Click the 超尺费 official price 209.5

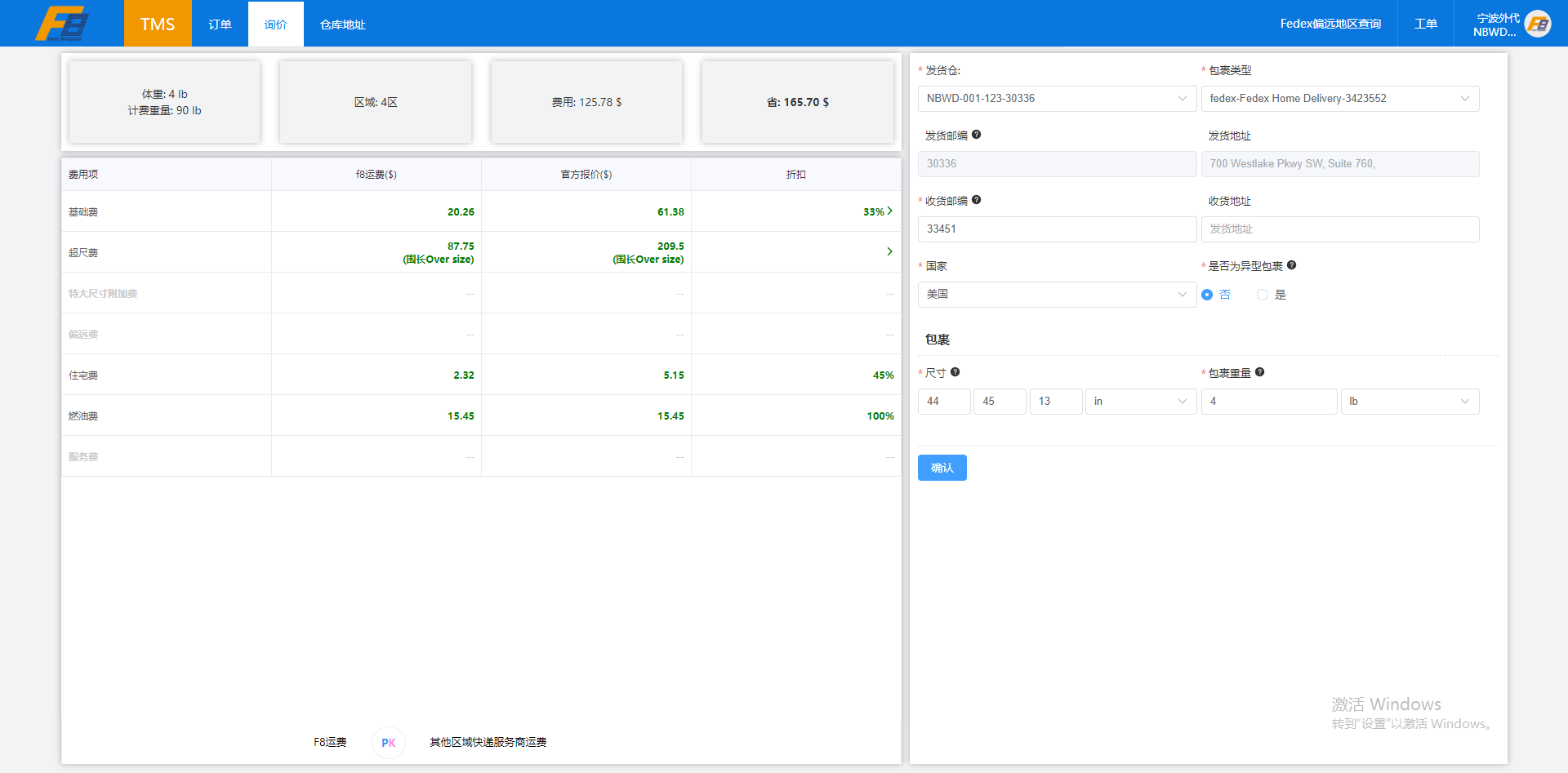670,247
